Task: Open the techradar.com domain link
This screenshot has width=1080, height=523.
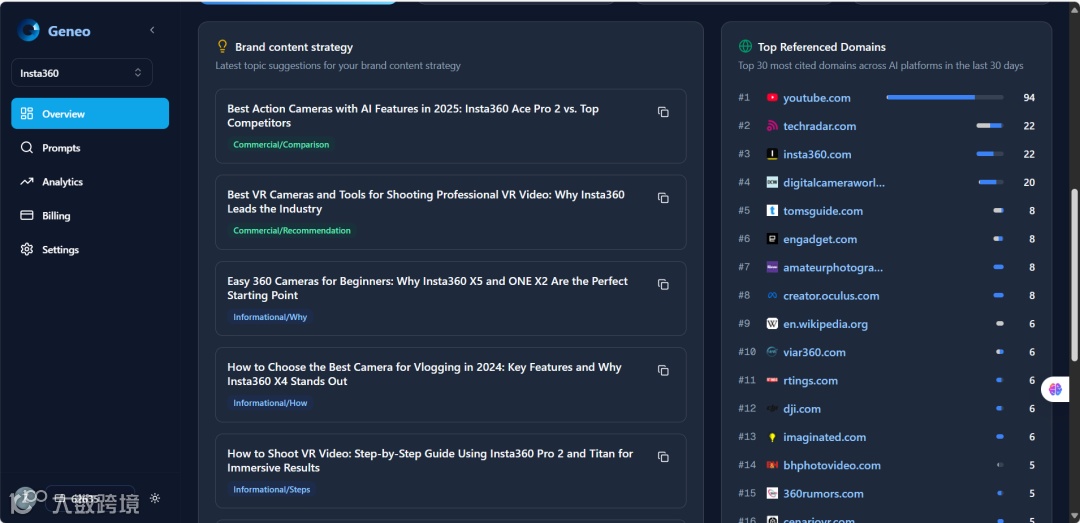Action: click(x=820, y=126)
